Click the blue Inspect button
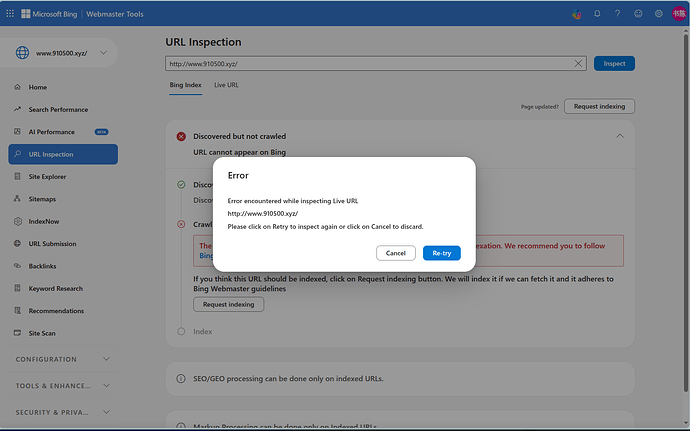Screen dimensions: 690x431 pyautogui.click(x=614, y=63)
